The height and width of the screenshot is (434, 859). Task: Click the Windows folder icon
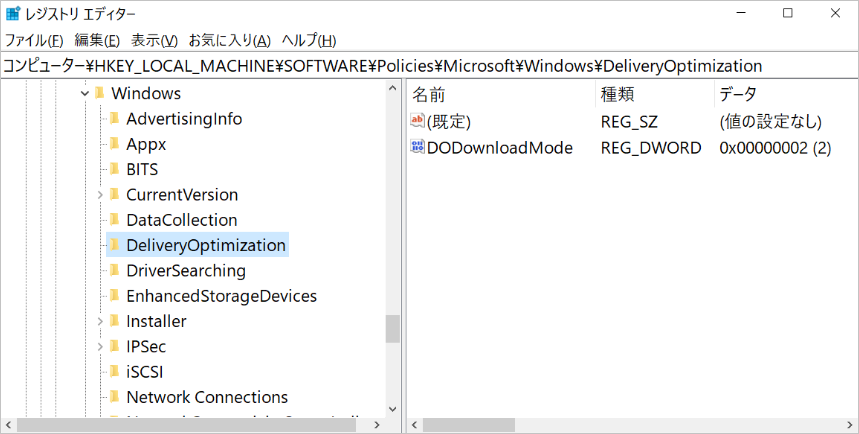point(99,93)
